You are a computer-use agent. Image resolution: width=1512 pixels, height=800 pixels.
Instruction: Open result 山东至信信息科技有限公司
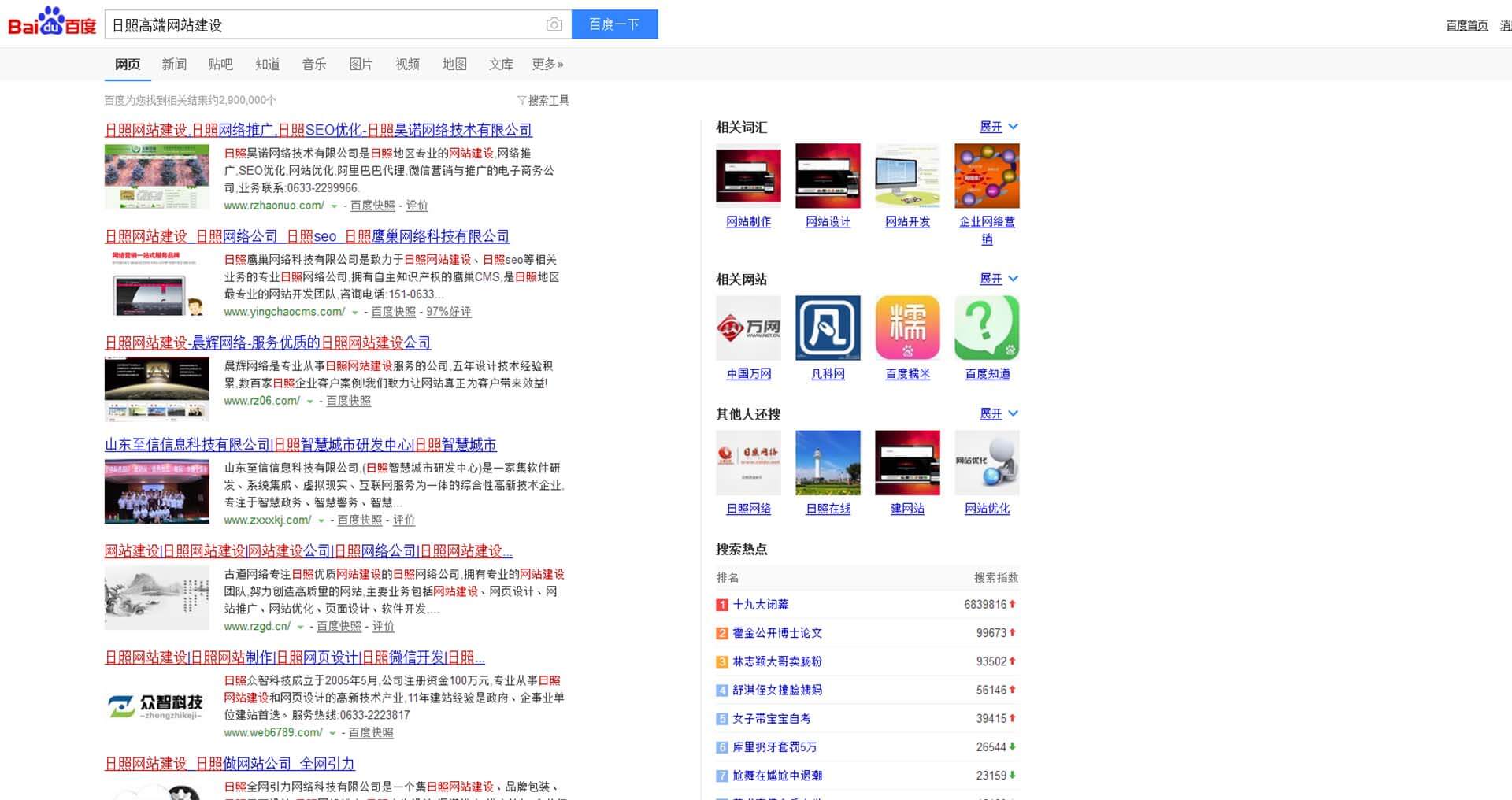301,444
